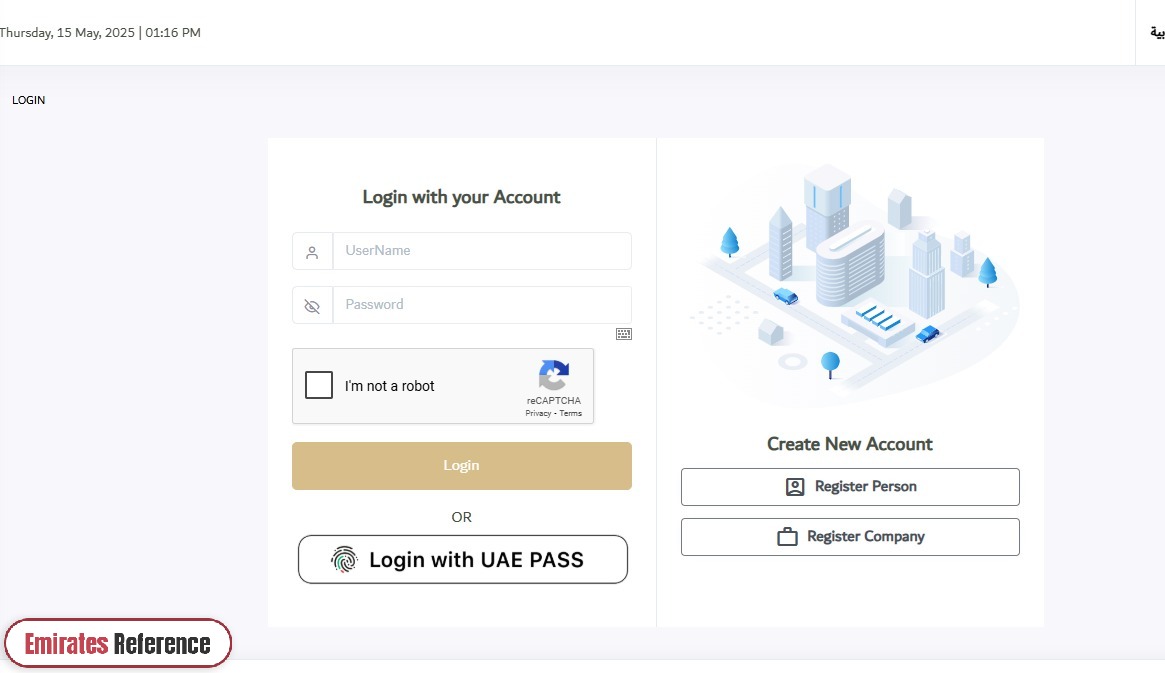Image resolution: width=1165 pixels, height=673 pixels.
Task: Focus the Password input field
Action: pos(482,305)
